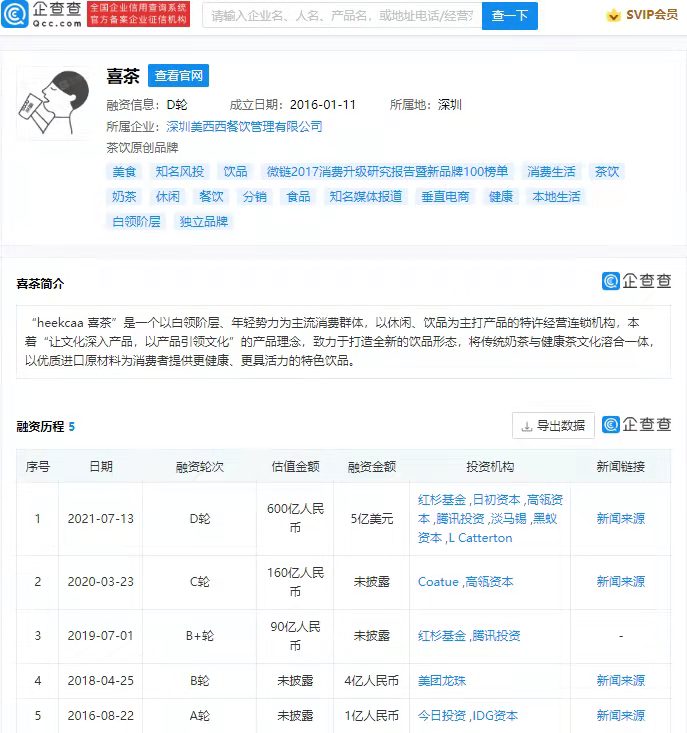The image size is (687, 733).
Task: Select the 知名风投 tag
Action: [x=179, y=172]
